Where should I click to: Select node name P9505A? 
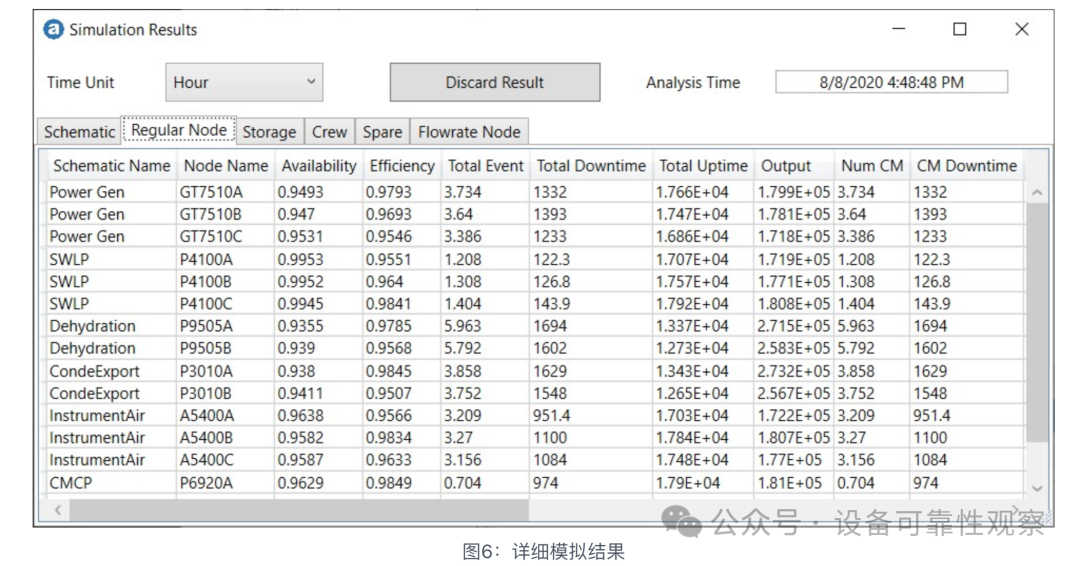(x=206, y=326)
